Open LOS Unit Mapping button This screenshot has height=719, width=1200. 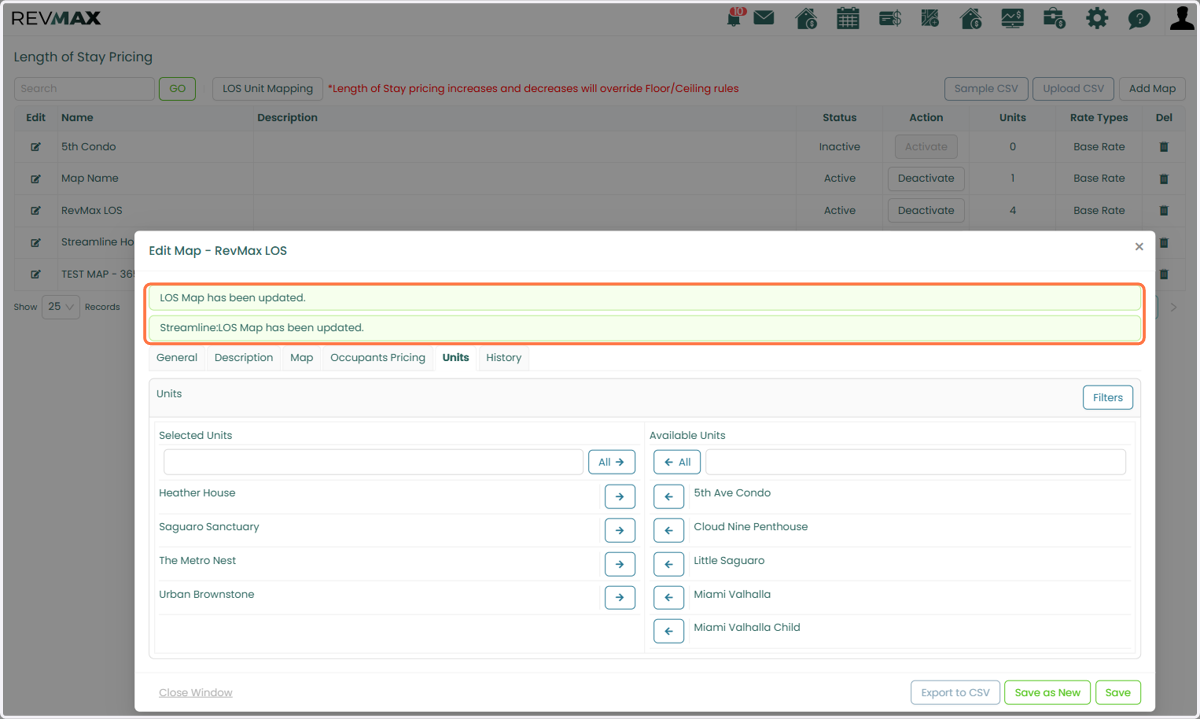coord(268,89)
